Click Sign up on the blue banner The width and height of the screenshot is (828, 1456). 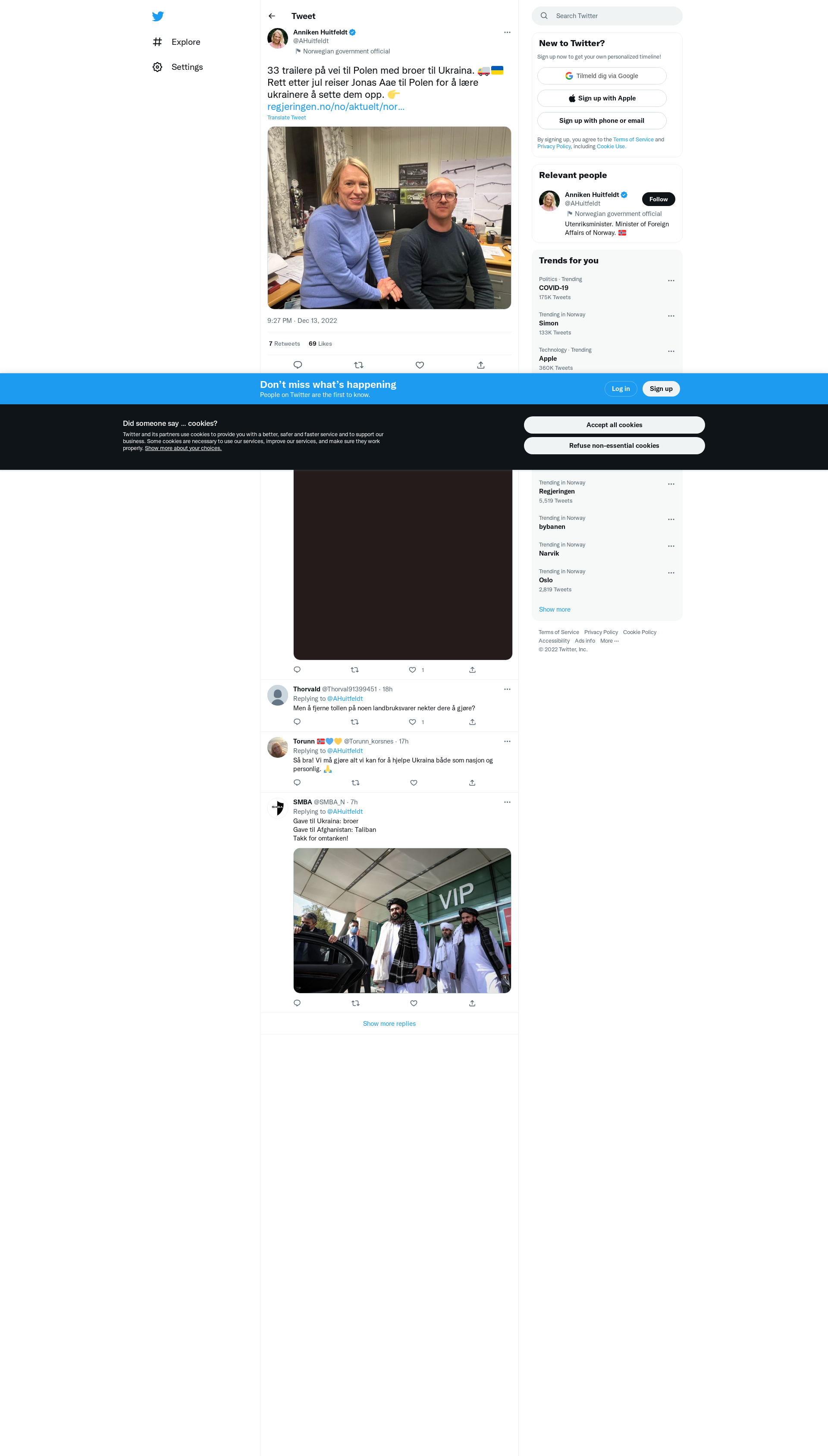(x=661, y=389)
